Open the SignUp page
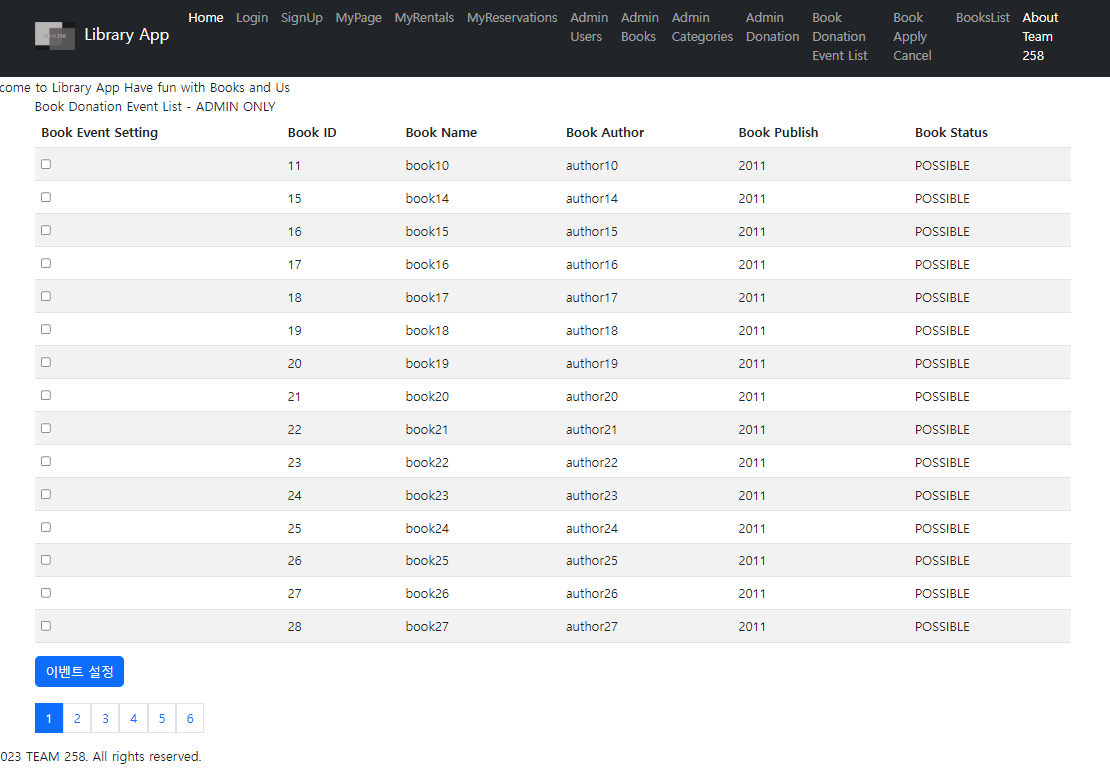 (302, 18)
